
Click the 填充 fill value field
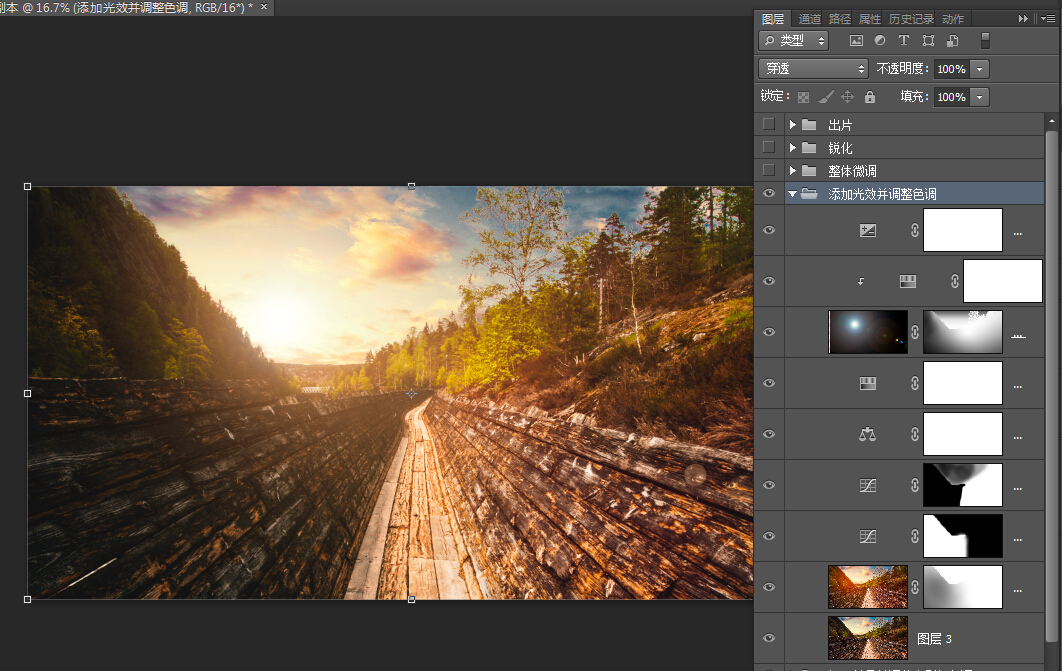tap(951, 97)
